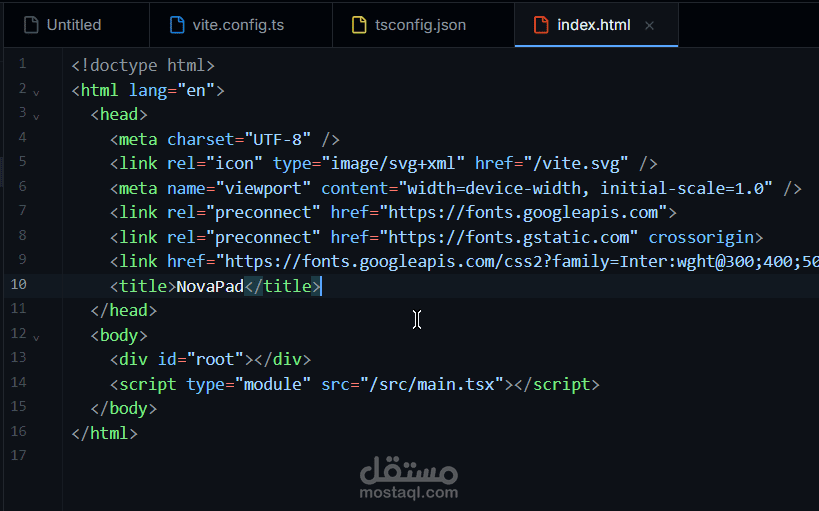The height and width of the screenshot is (511, 819).
Task: Click line number 15 in the gutter
Action: pos(18,407)
